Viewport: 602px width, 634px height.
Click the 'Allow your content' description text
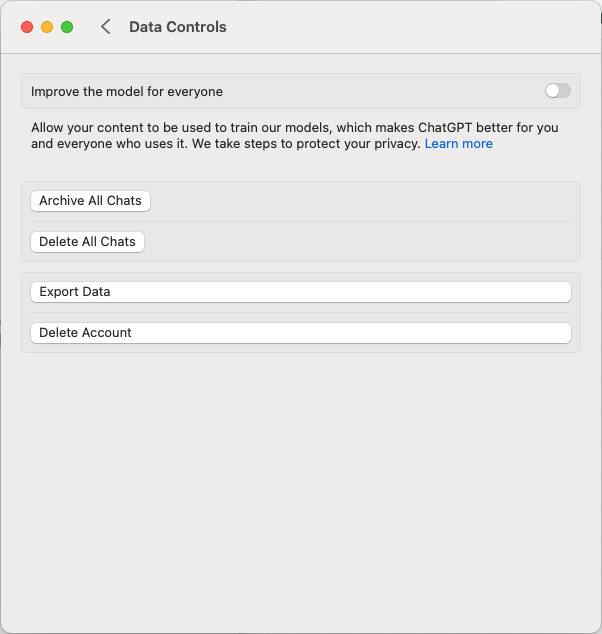(295, 136)
